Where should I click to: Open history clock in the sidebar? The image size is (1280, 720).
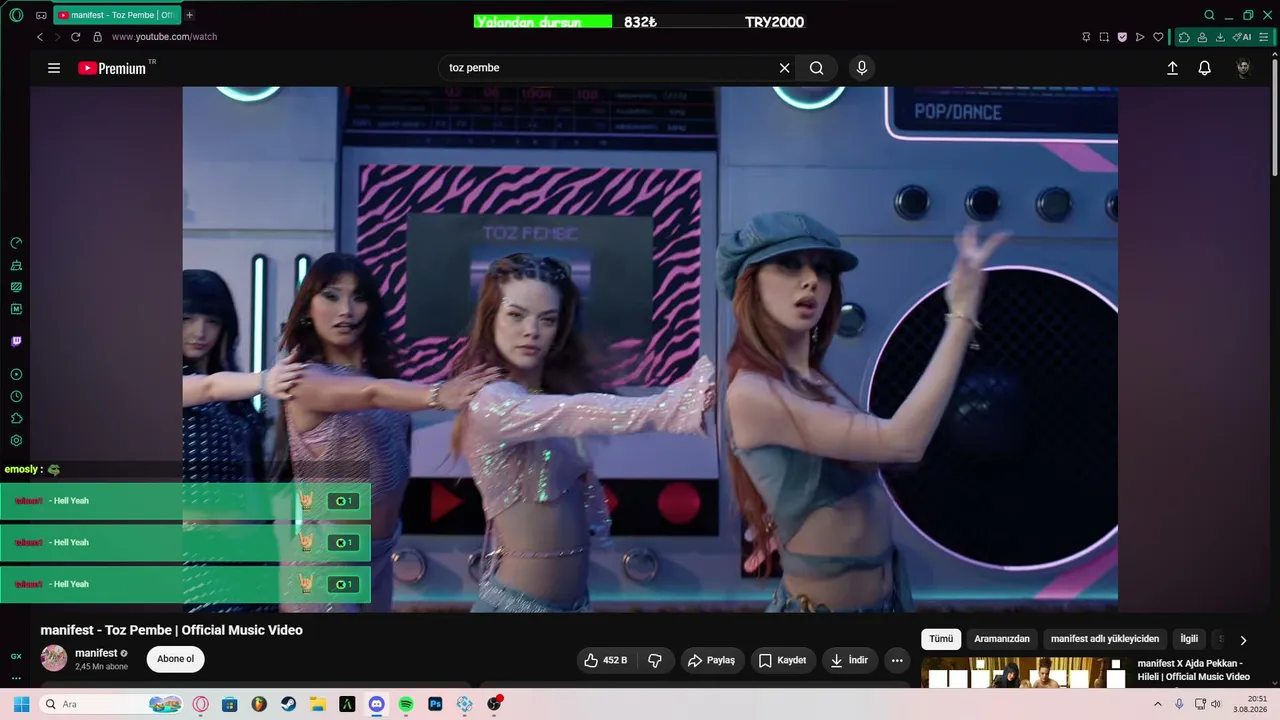[16, 397]
